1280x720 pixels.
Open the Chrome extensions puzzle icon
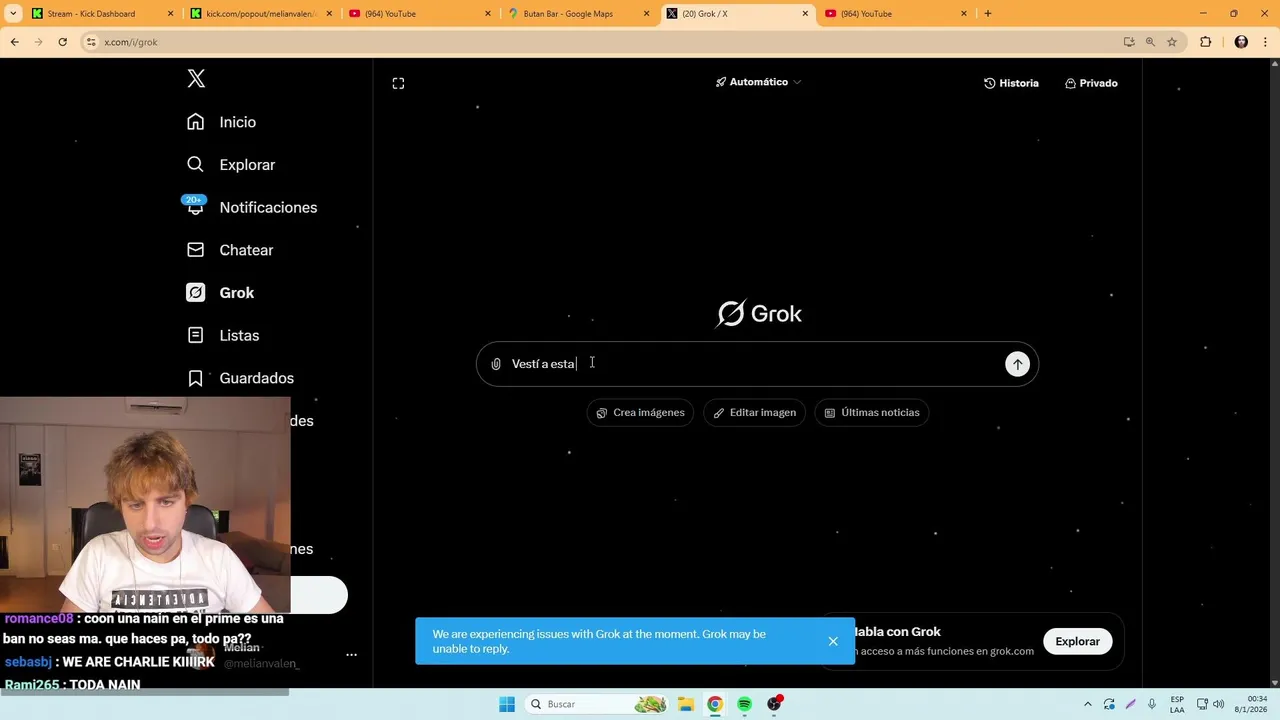click(1205, 42)
